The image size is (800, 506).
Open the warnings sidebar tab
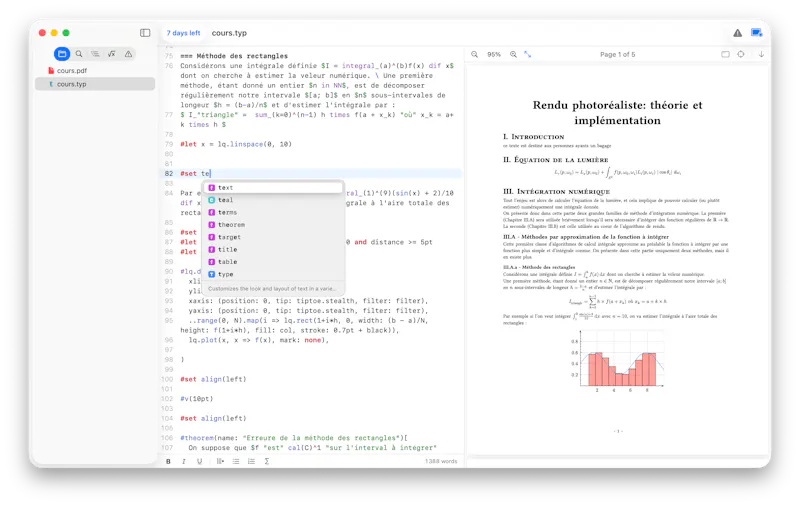128,54
